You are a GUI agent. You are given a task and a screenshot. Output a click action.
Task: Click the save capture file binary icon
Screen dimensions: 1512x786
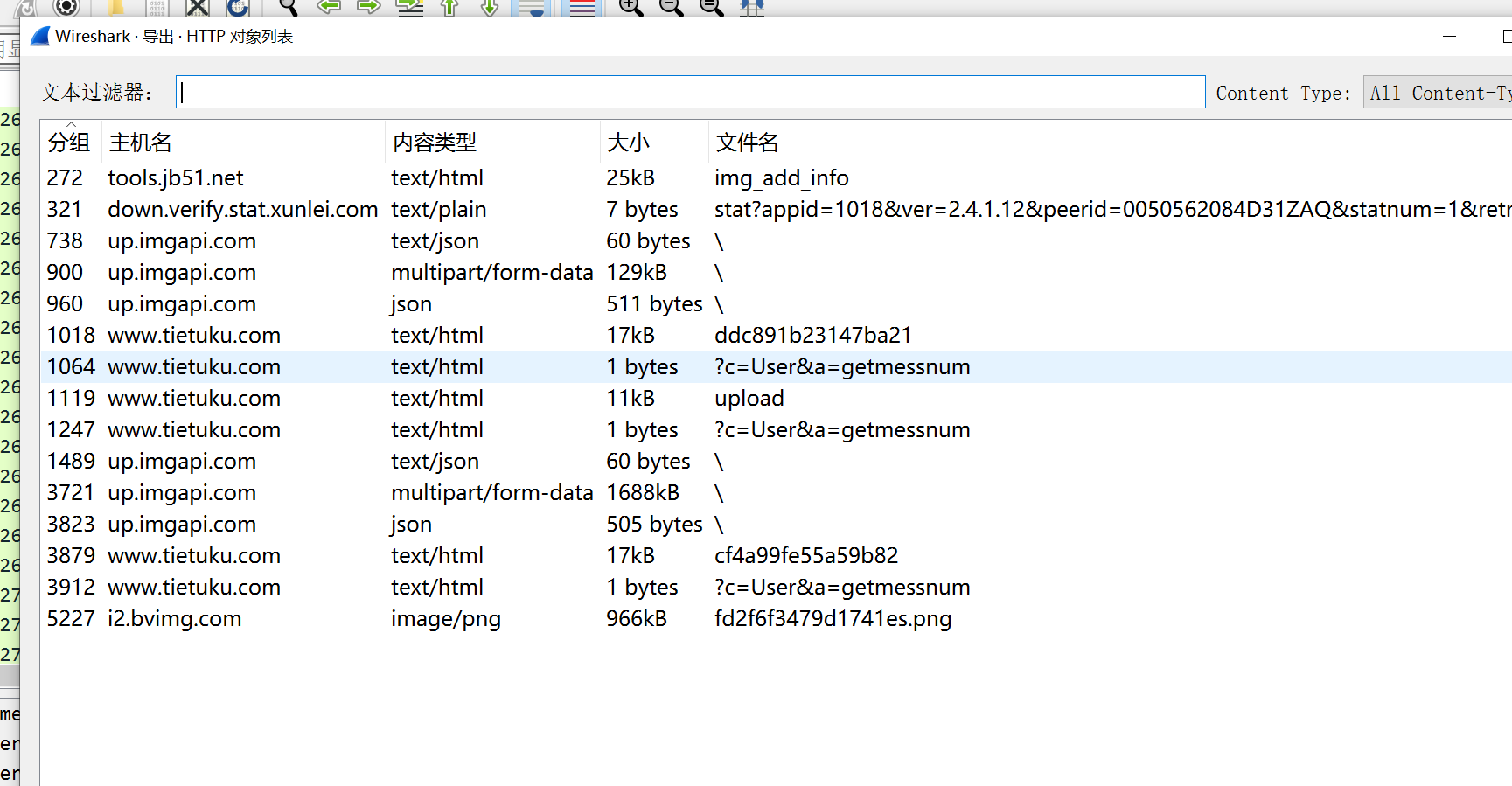[157, 7]
